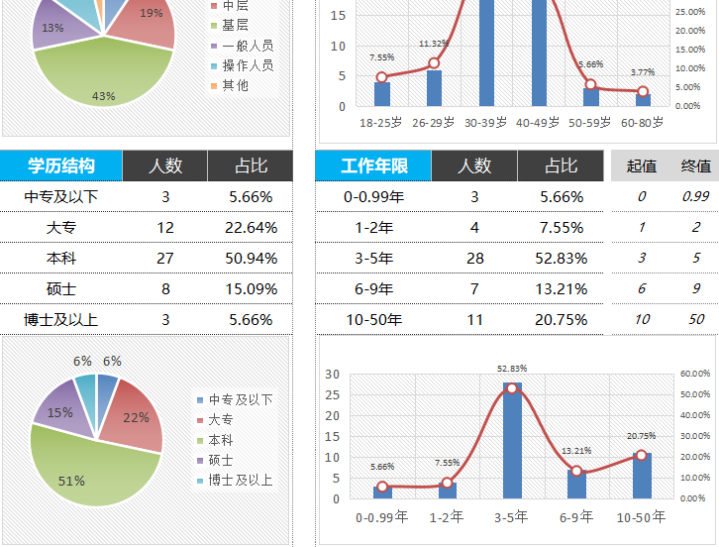Select the 起值 column header
Viewport: 719px width, 547px height.
642,166
